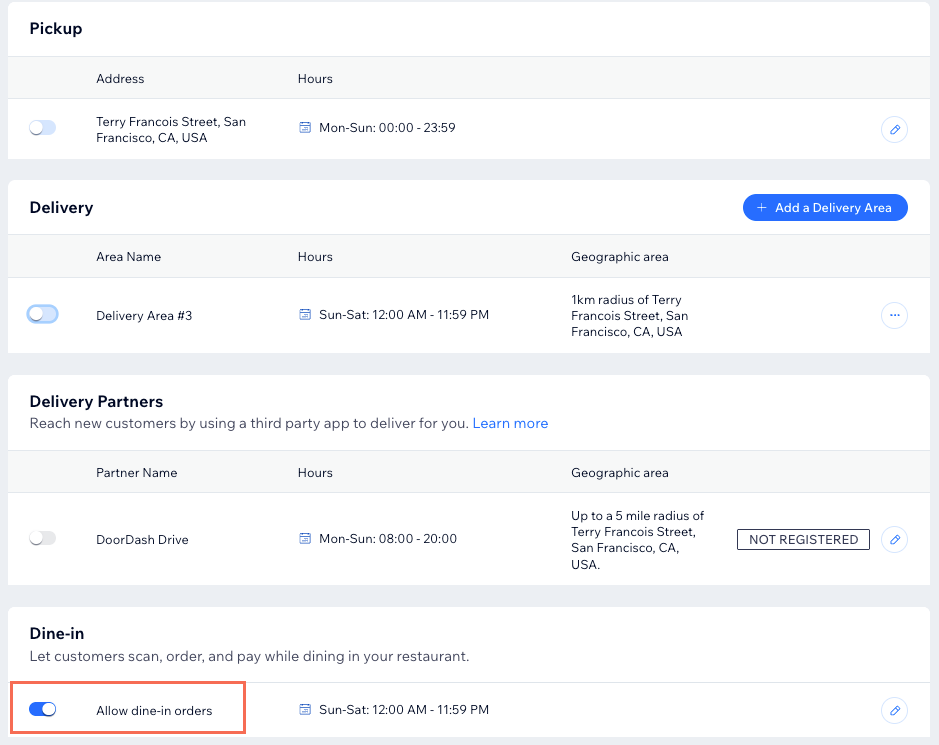Click the calendar icon next to Delivery Area #3 hours
939x745 pixels.
click(x=305, y=314)
